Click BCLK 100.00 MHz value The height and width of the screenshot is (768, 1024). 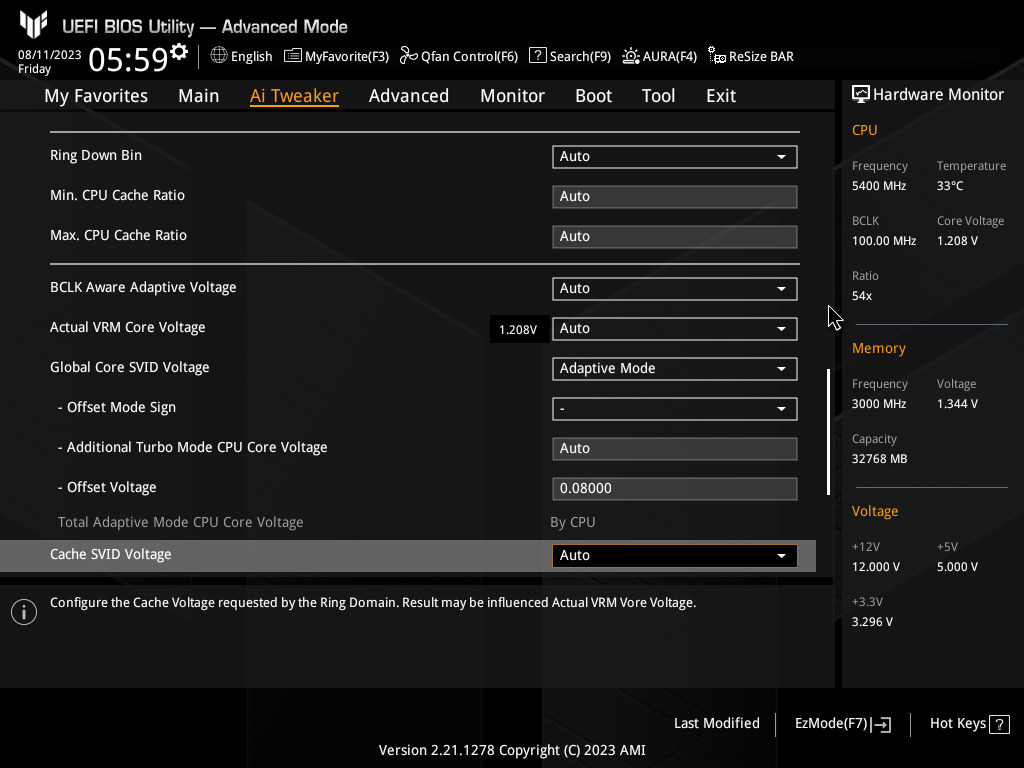click(x=884, y=241)
